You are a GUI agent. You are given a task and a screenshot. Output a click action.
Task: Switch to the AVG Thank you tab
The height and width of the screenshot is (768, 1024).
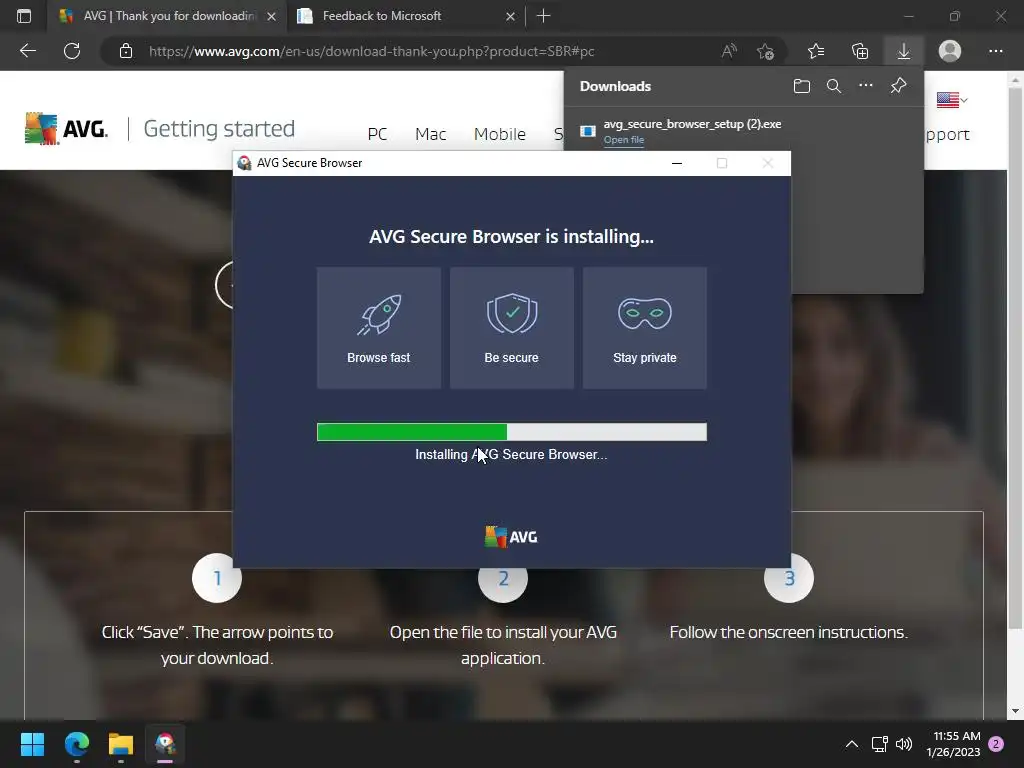[x=167, y=16]
